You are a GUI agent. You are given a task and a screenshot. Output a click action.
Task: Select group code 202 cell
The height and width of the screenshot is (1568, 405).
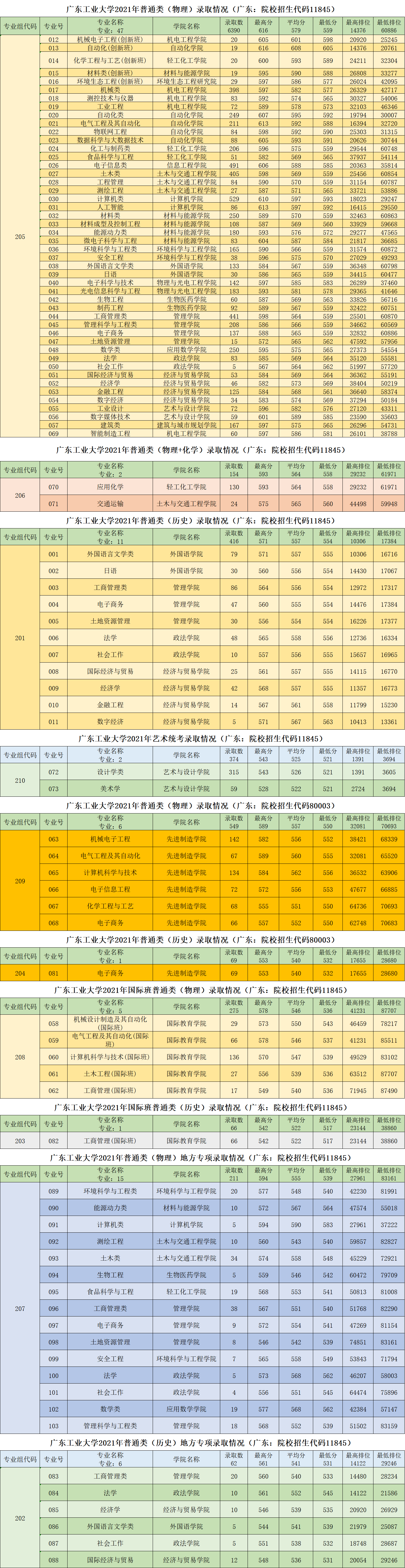[20, 1518]
